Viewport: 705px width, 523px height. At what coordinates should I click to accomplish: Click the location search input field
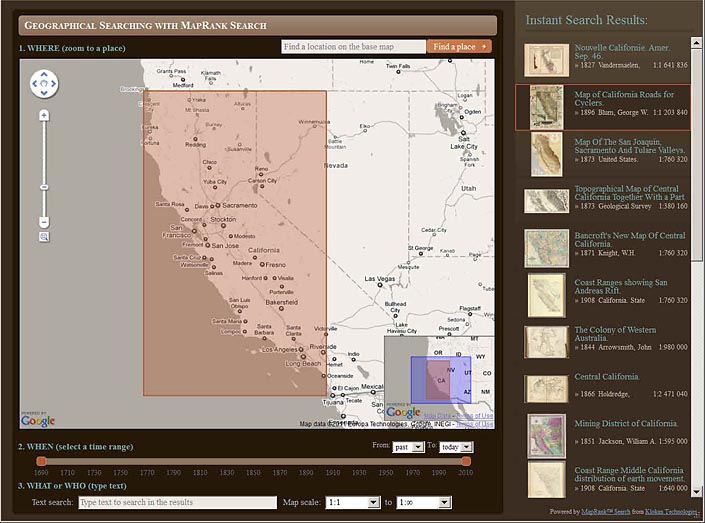pyautogui.click(x=353, y=46)
